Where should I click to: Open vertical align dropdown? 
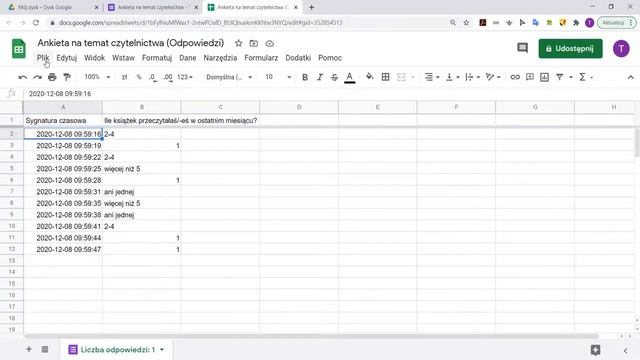pos(453,77)
